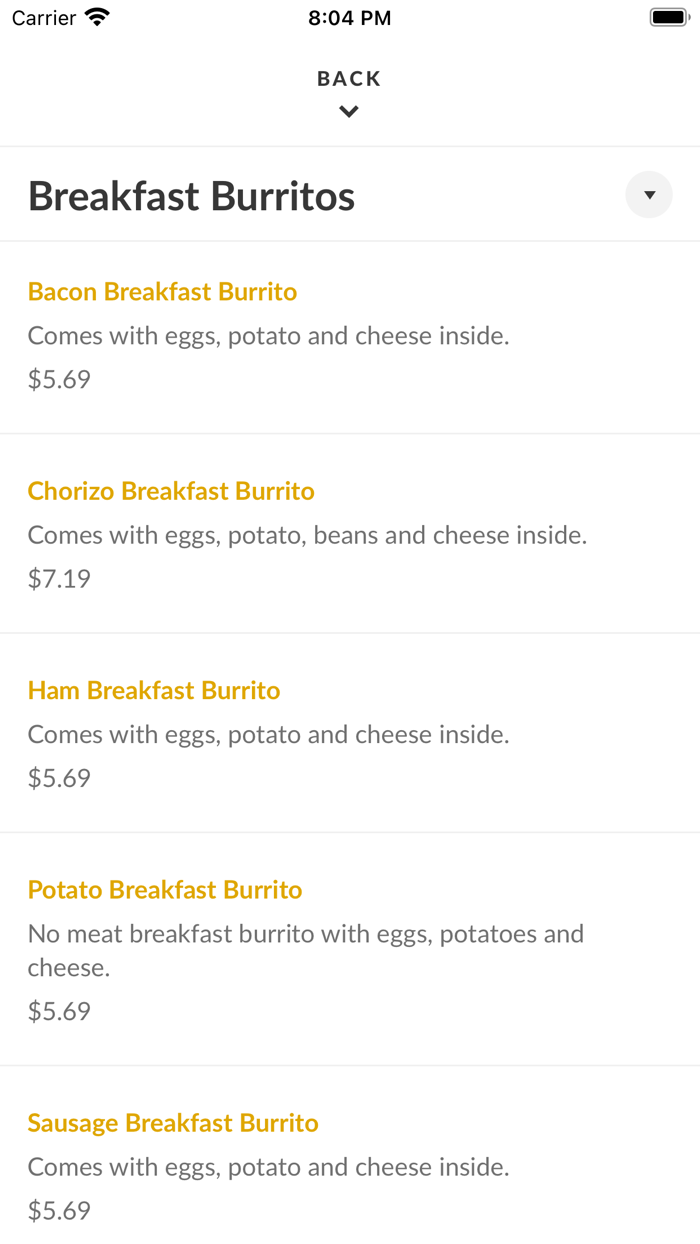Tap the Sausage burrito $5.69 price

[x=59, y=1211]
